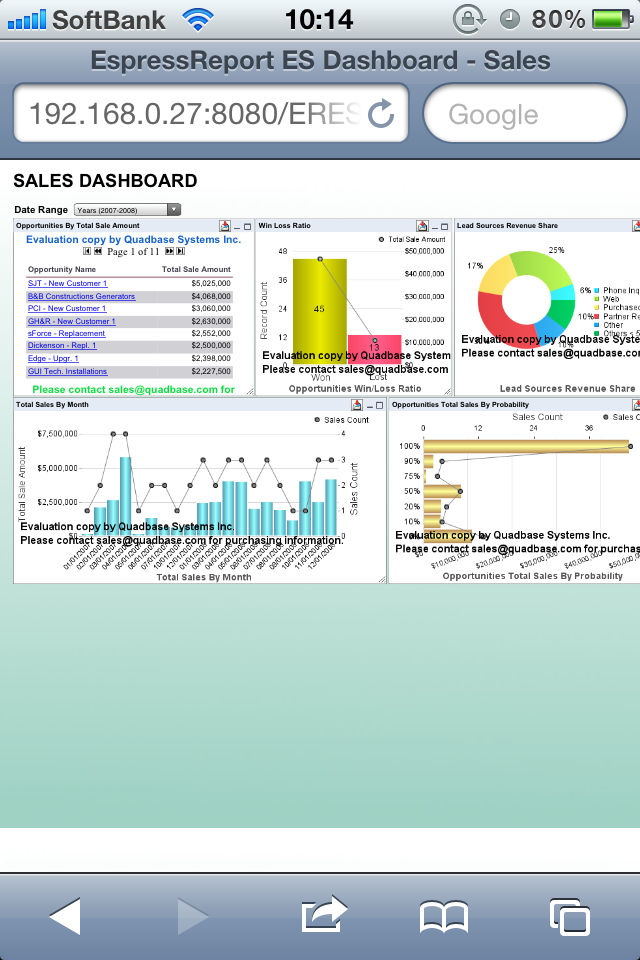This screenshot has height=960, width=640.
Task: Open the Date Range dropdown
Action: [127, 209]
